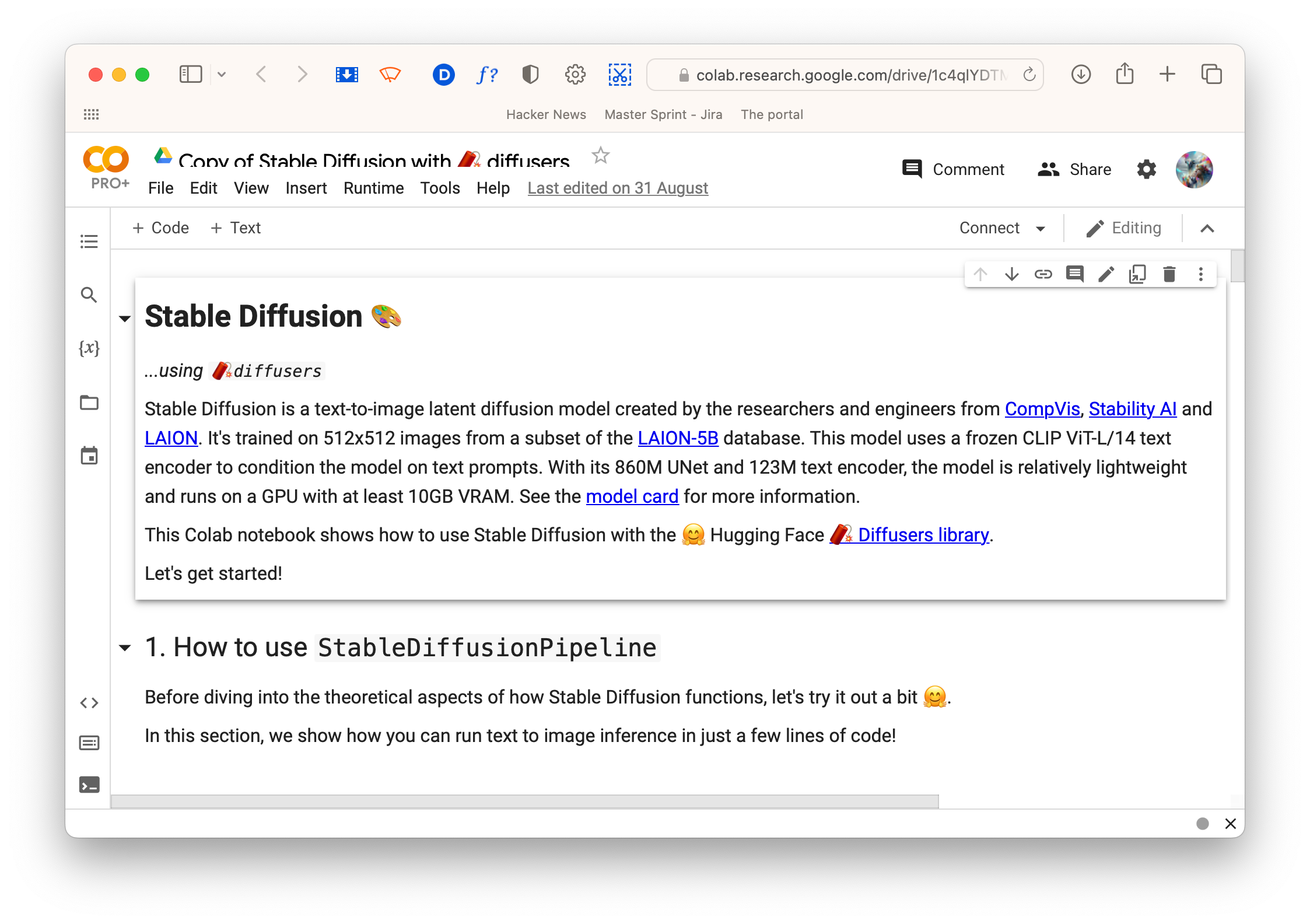Viewport: 1310px width, 924px height.
Task: Click the terminal icon at bottom of sidebar
Action: (90, 784)
